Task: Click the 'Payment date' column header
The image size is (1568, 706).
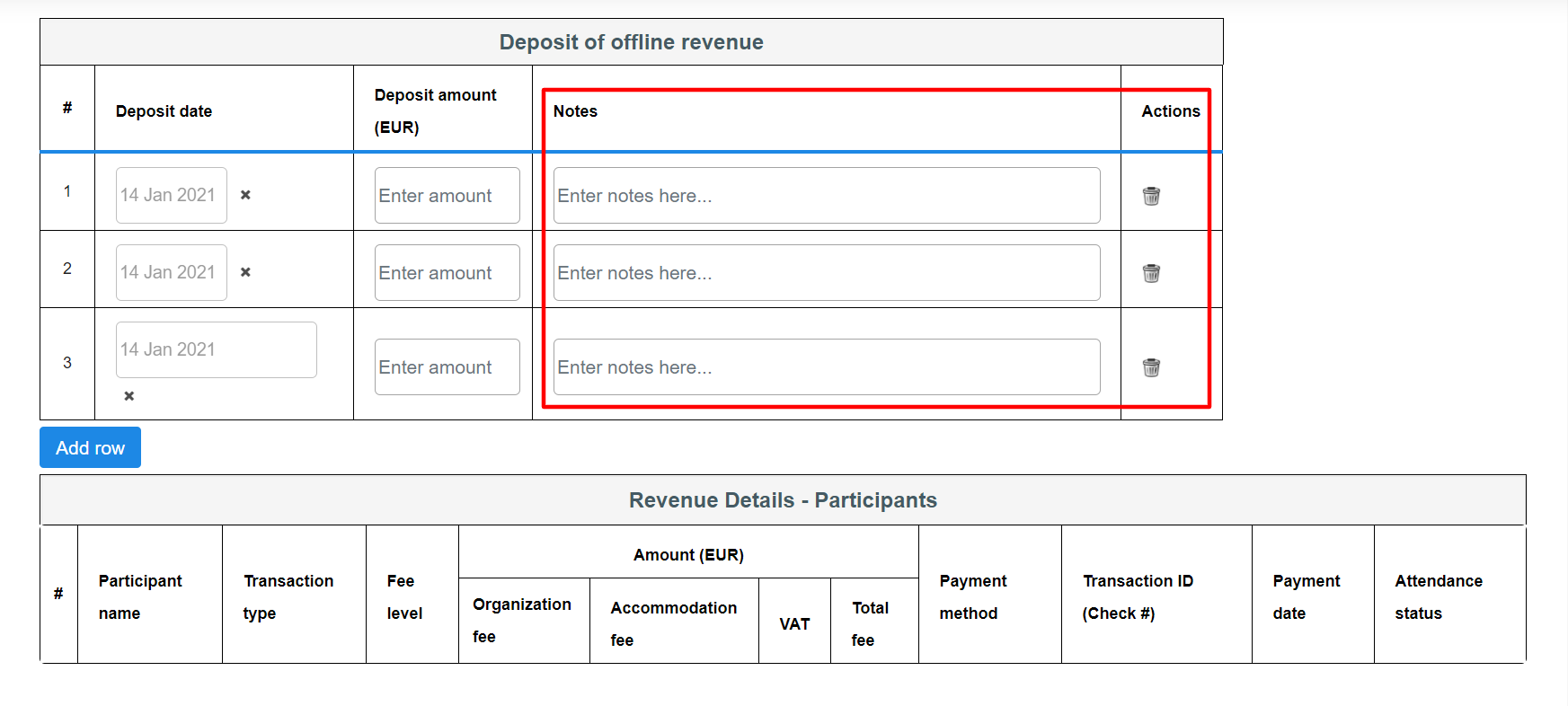Action: tap(1307, 597)
